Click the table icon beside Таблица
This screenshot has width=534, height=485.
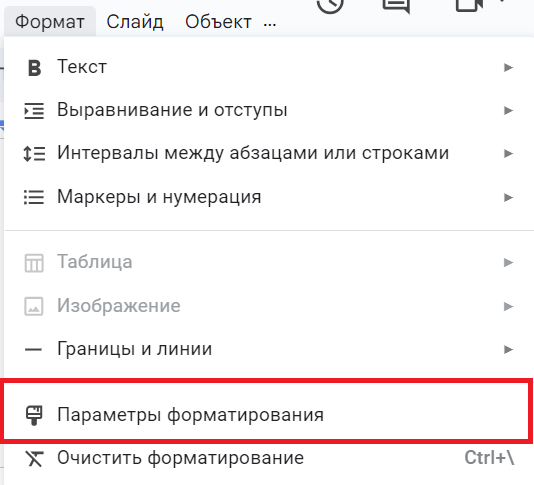[x=34, y=263]
